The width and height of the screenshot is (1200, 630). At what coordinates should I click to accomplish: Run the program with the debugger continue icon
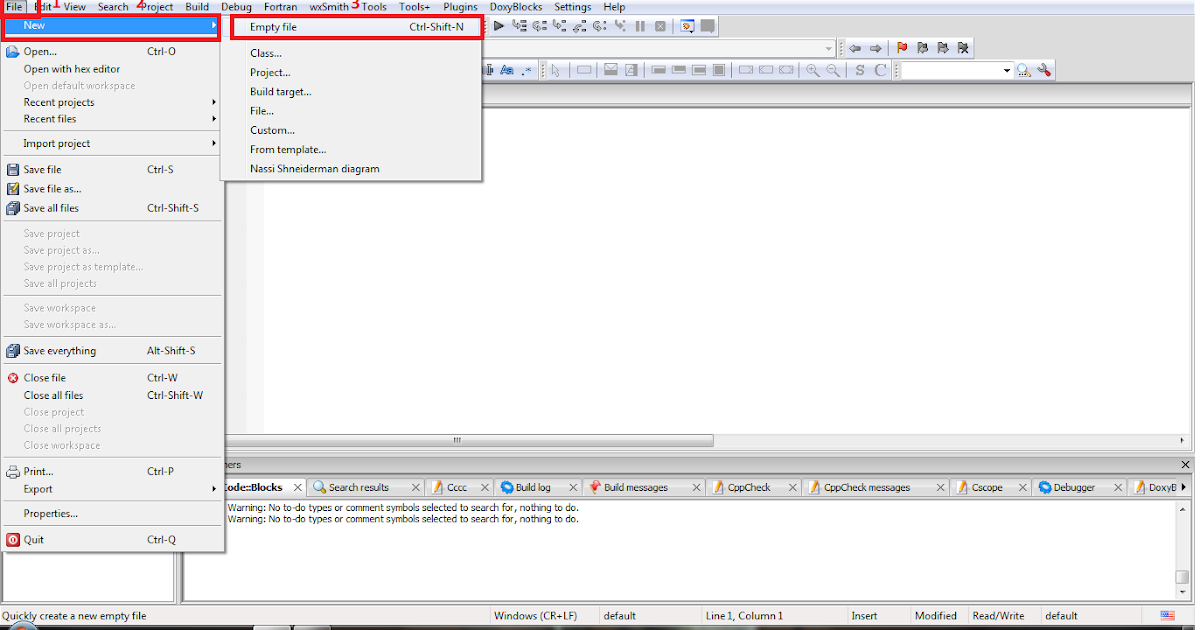[x=499, y=26]
